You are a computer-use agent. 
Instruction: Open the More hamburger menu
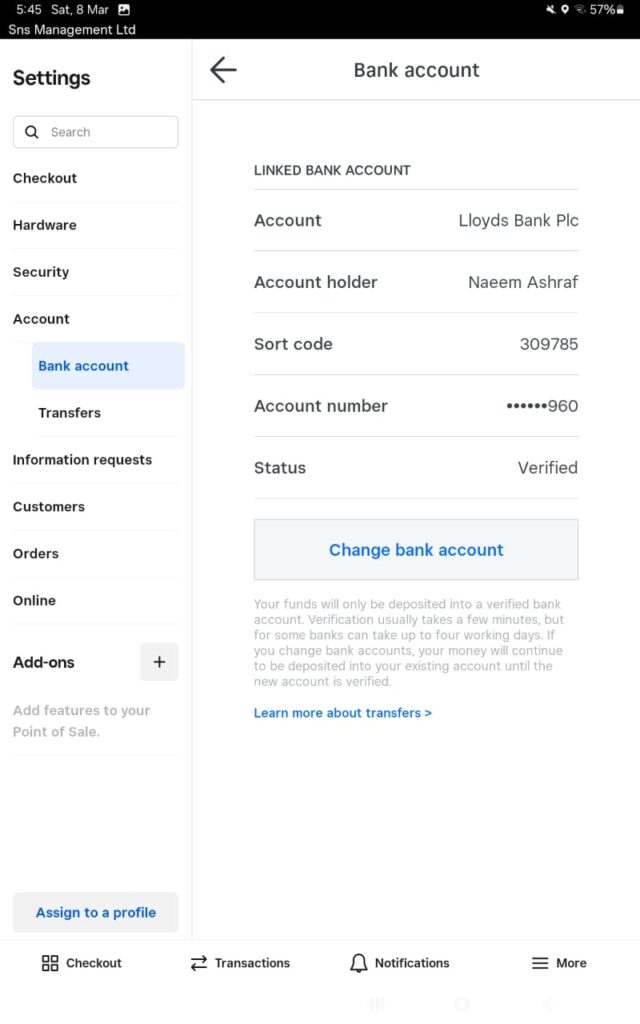(x=558, y=963)
